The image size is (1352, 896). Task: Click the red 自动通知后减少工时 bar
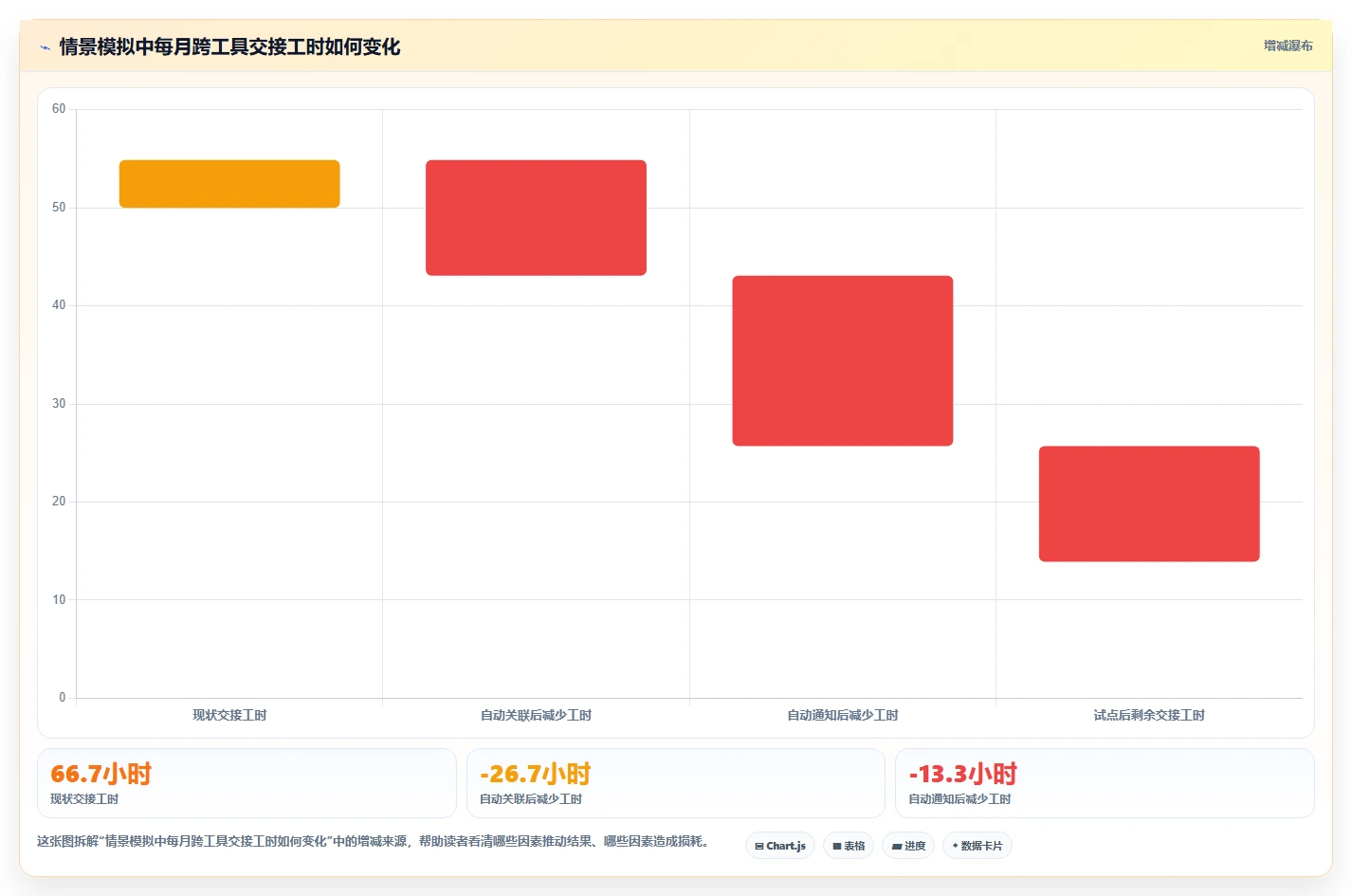[x=843, y=361]
